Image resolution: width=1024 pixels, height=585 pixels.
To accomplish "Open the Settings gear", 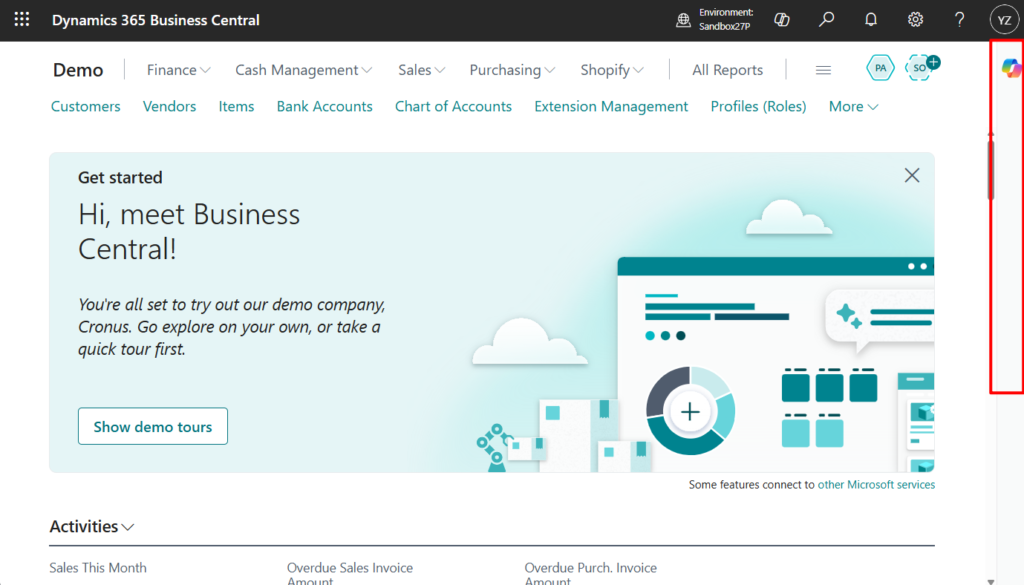I will pos(915,20).
